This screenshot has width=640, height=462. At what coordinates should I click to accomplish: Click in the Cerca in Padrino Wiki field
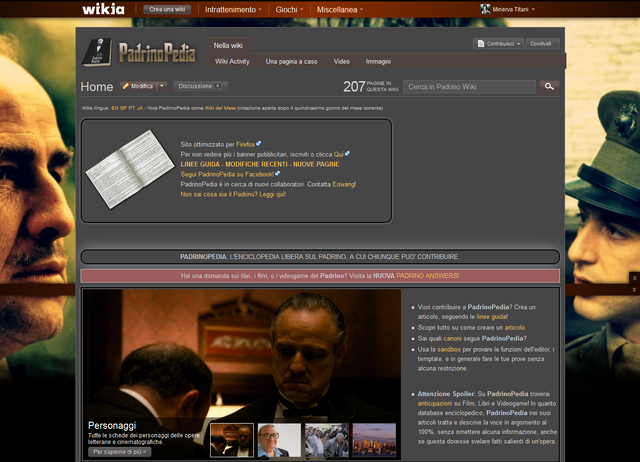tap(469, 87)
